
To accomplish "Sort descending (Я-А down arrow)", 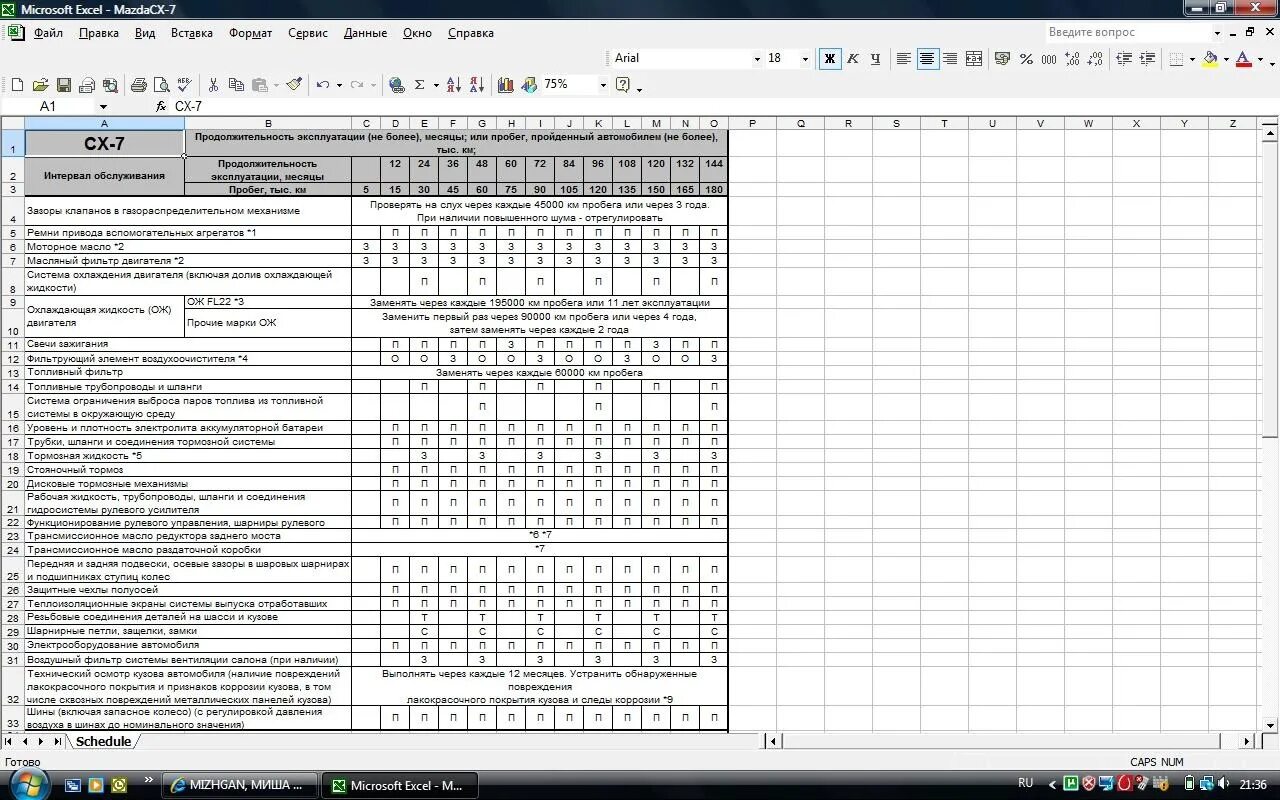I will [x=477, y=85].
